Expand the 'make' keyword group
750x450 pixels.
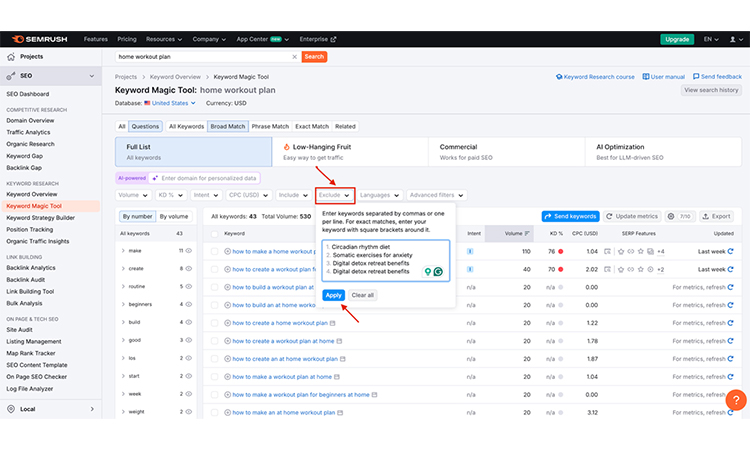(123, 251)
